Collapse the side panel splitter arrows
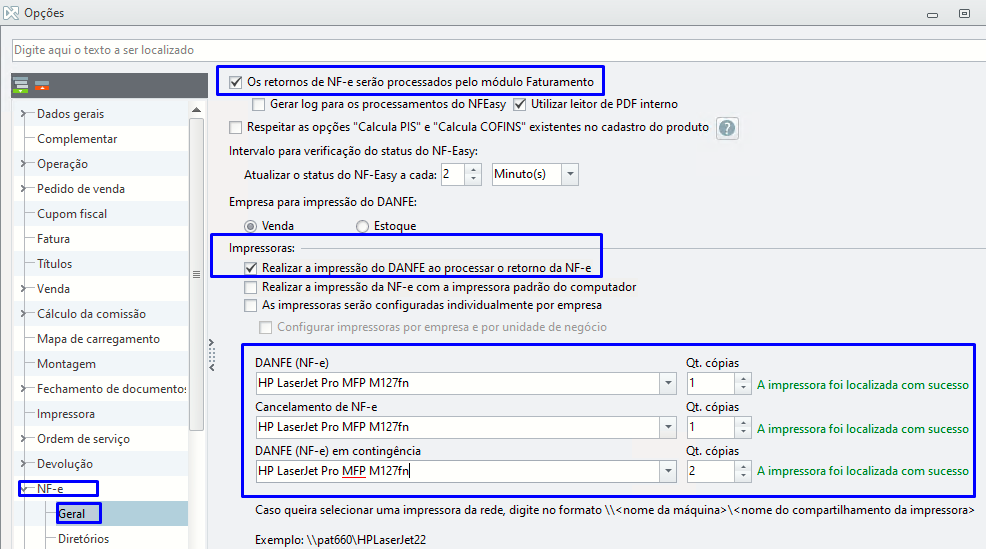The width and height of the screenshot is (986, 549). coord(212,355)
